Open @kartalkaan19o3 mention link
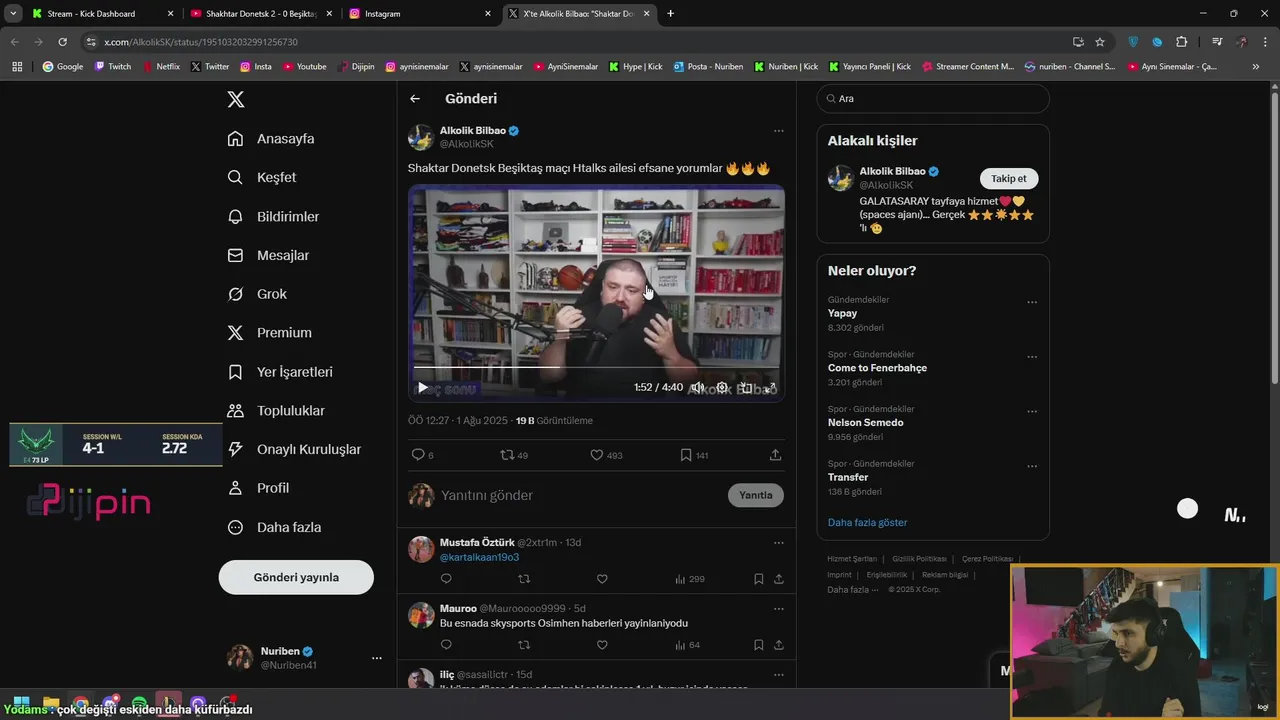 tap(479, 557)
